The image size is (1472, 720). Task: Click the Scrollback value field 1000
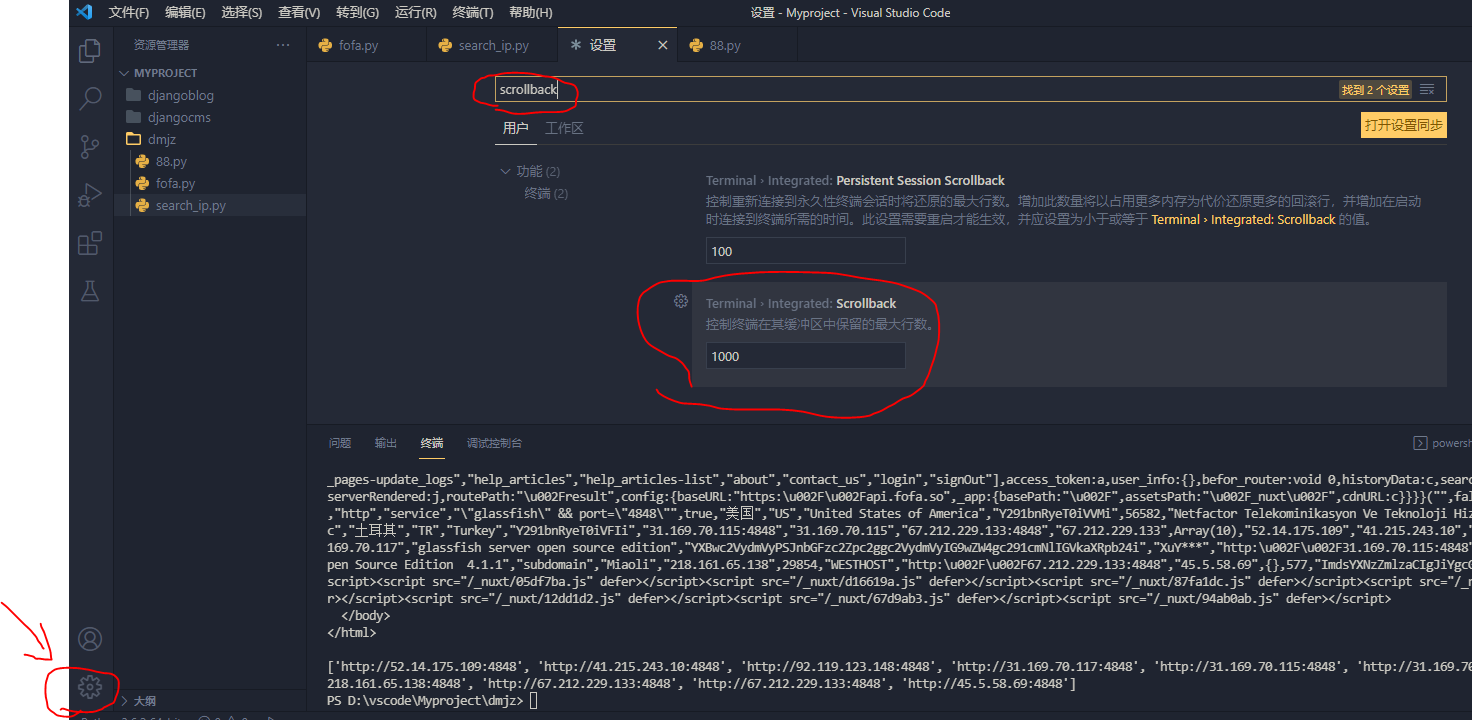[806, 356]
